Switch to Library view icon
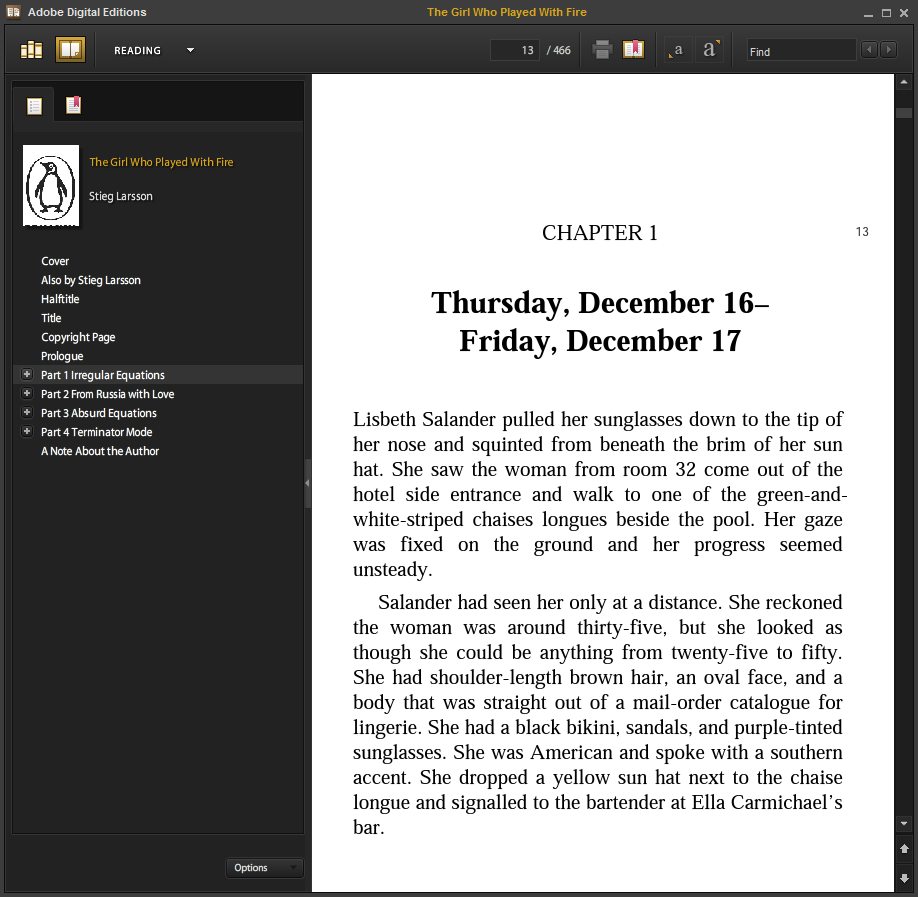This screenshot has width=918, height=897. click(x=32, y=50)
